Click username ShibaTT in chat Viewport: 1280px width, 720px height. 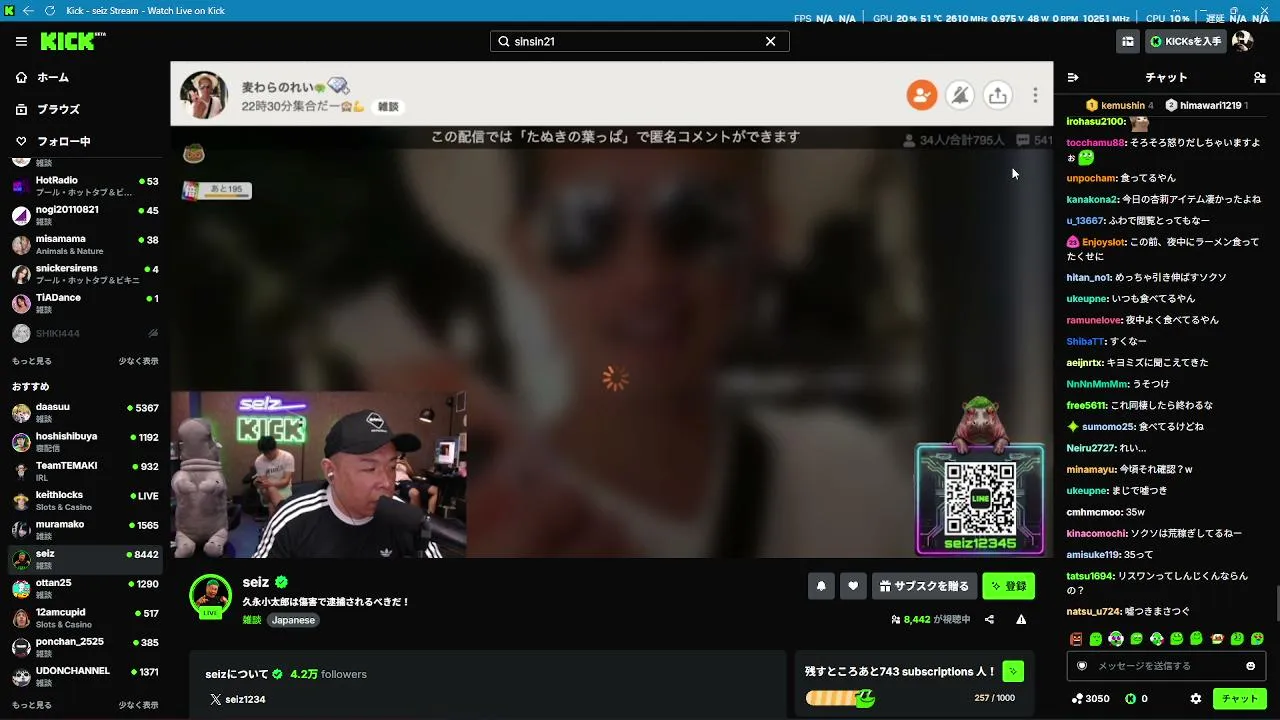point(1085,341)
